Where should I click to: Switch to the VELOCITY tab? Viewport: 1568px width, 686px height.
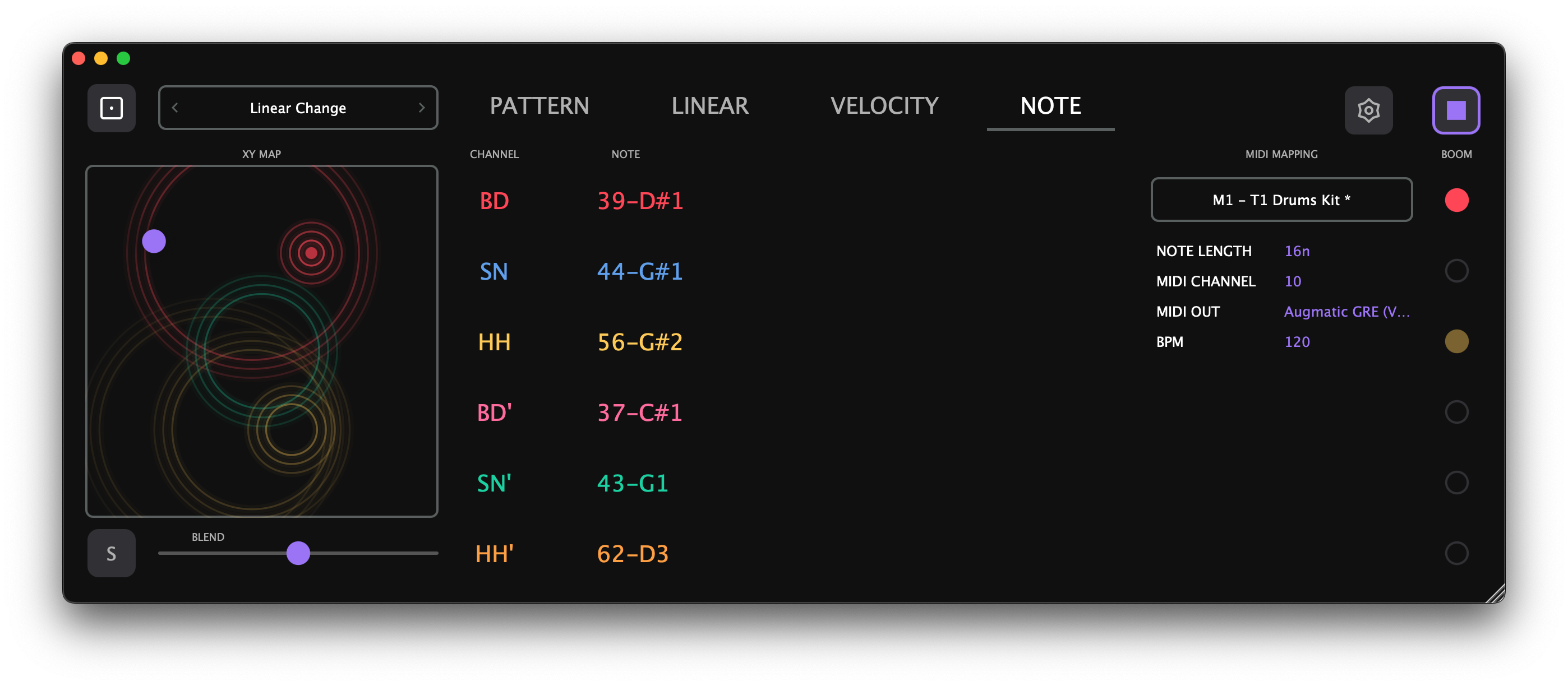(x=884, y=106)
